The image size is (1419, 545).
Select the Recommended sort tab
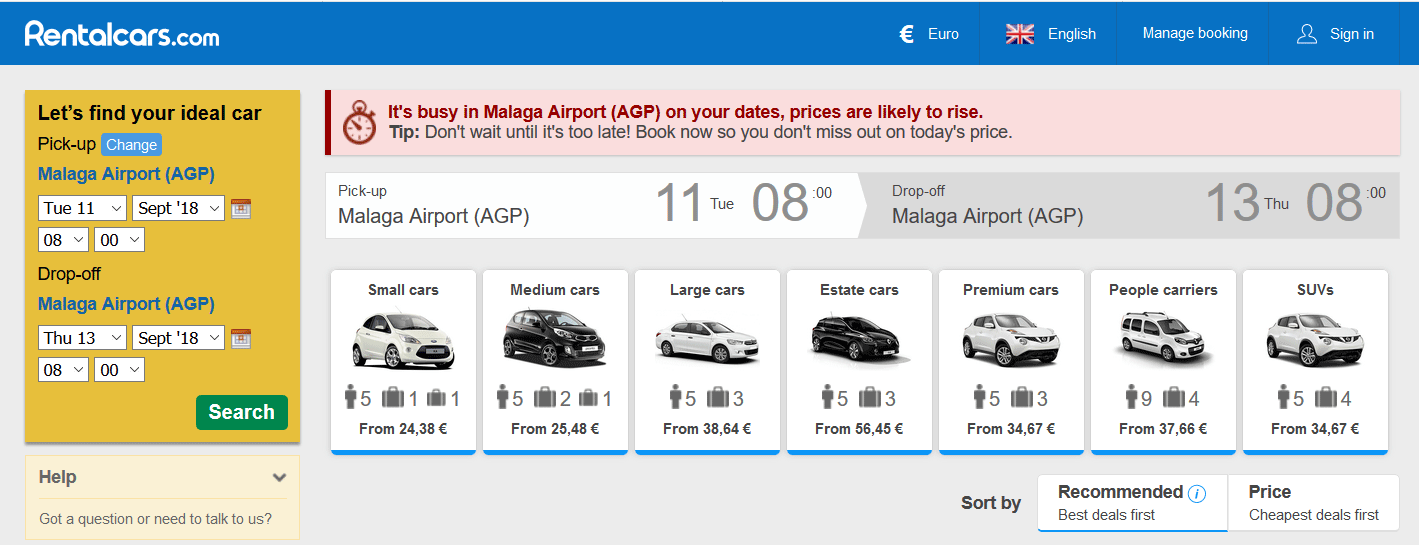[1132, 503]
